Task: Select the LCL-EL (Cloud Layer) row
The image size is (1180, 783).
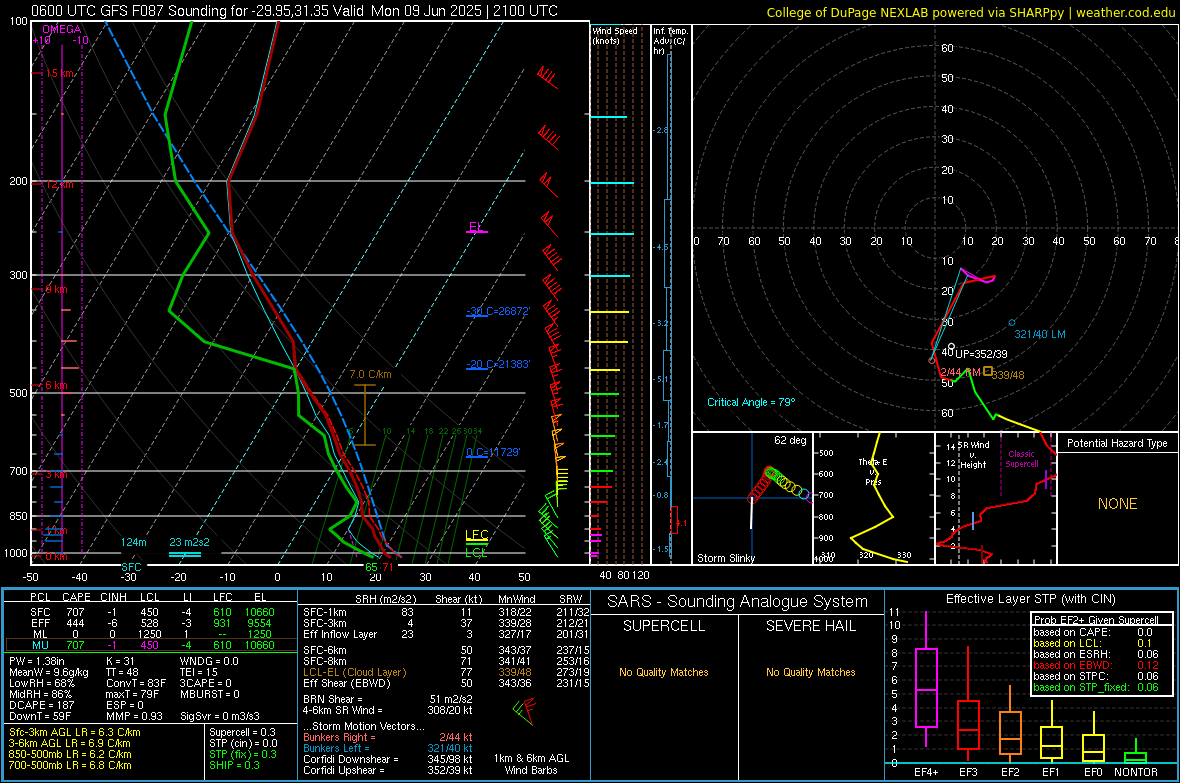Action: pos(446,672)
